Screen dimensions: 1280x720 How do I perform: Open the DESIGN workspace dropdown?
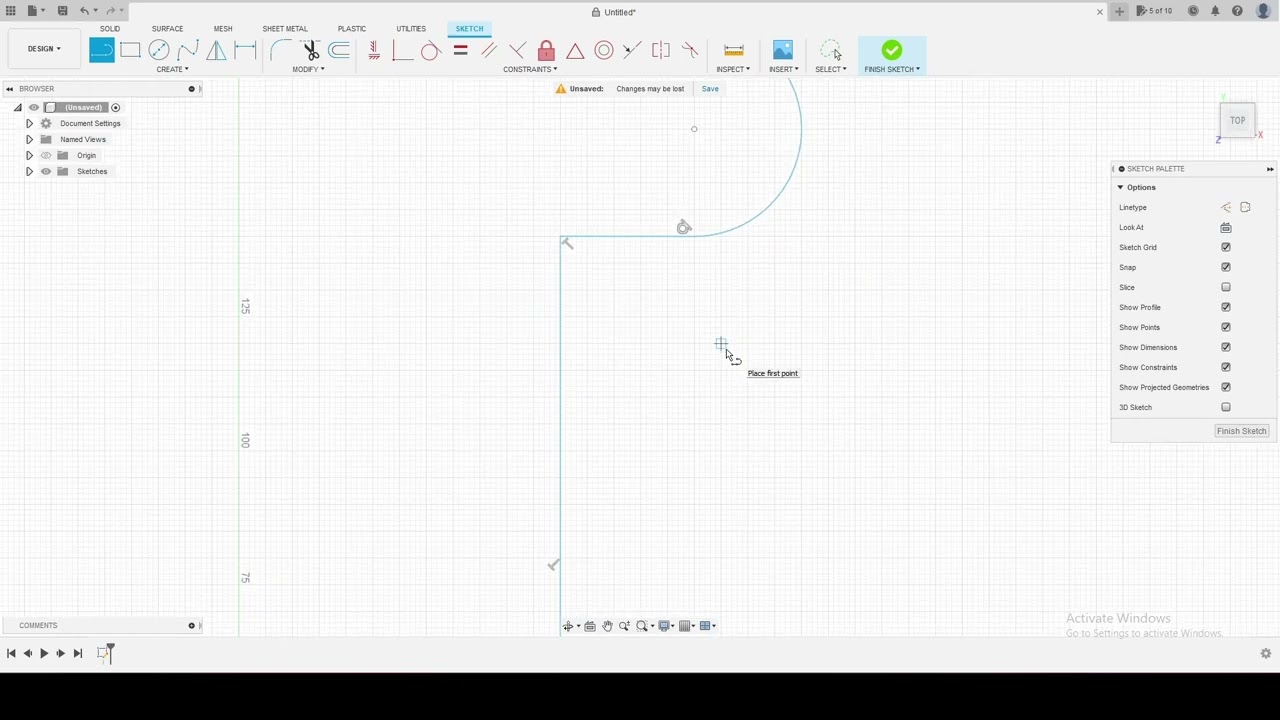tap(44, 49)
